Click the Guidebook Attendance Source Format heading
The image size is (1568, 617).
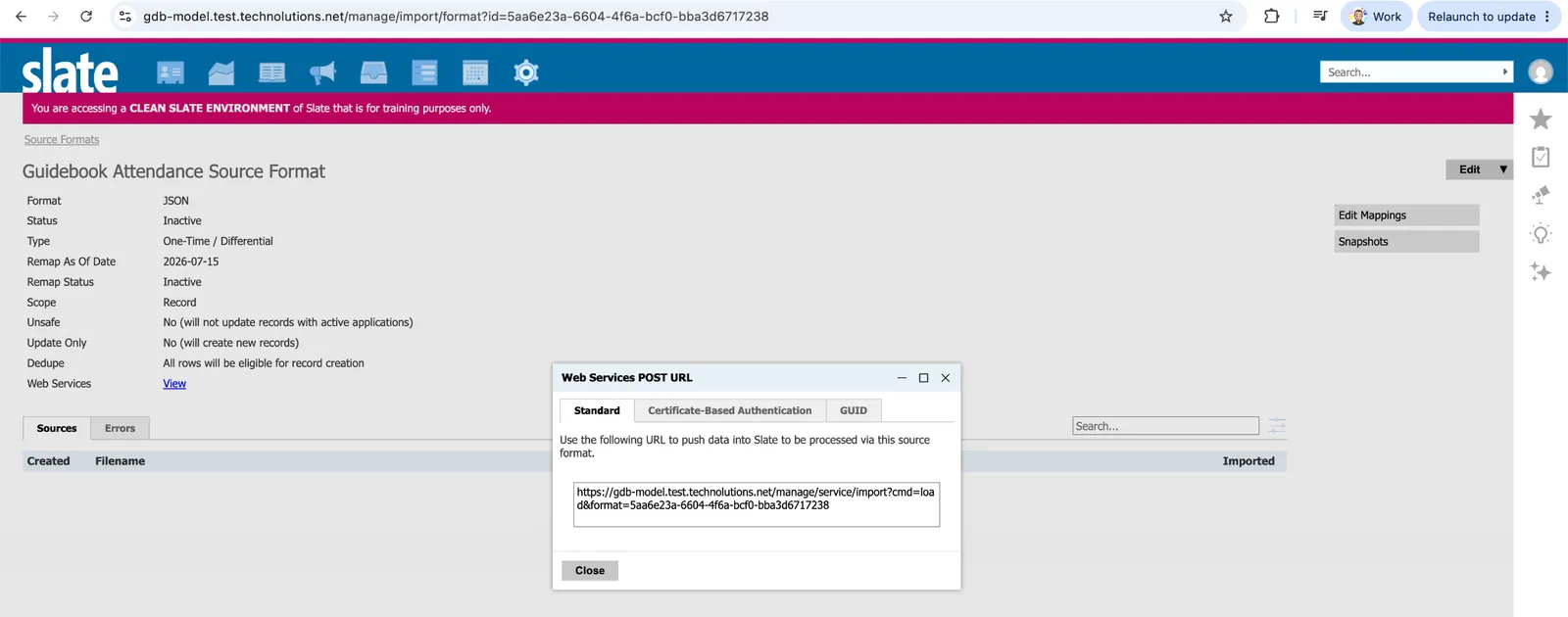point(173,171)
